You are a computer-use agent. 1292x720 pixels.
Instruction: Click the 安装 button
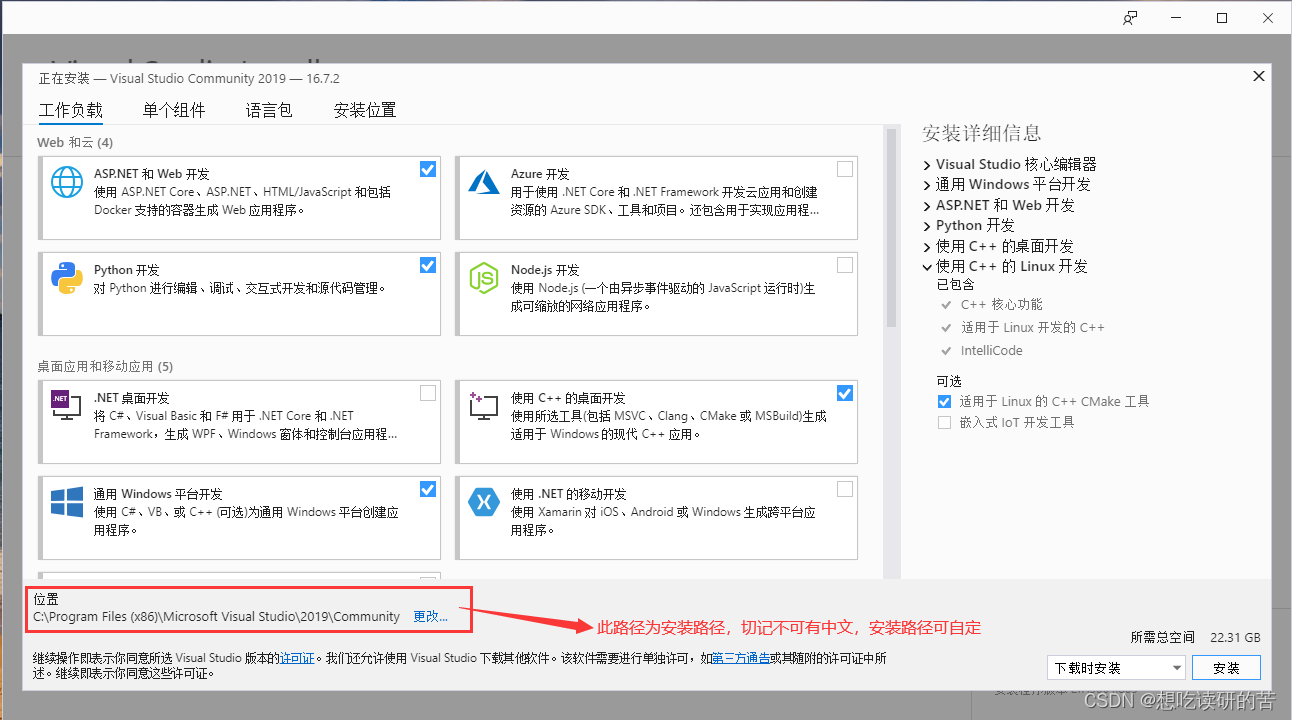coord(1226,667)
